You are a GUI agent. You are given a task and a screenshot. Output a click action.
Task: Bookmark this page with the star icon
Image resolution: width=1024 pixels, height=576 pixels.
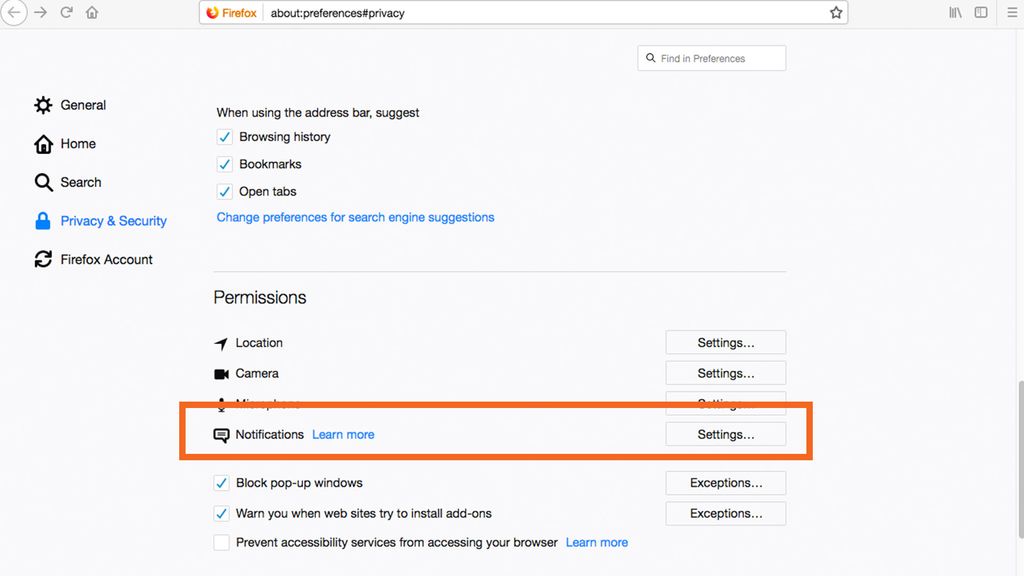click(x=836, y=12)
